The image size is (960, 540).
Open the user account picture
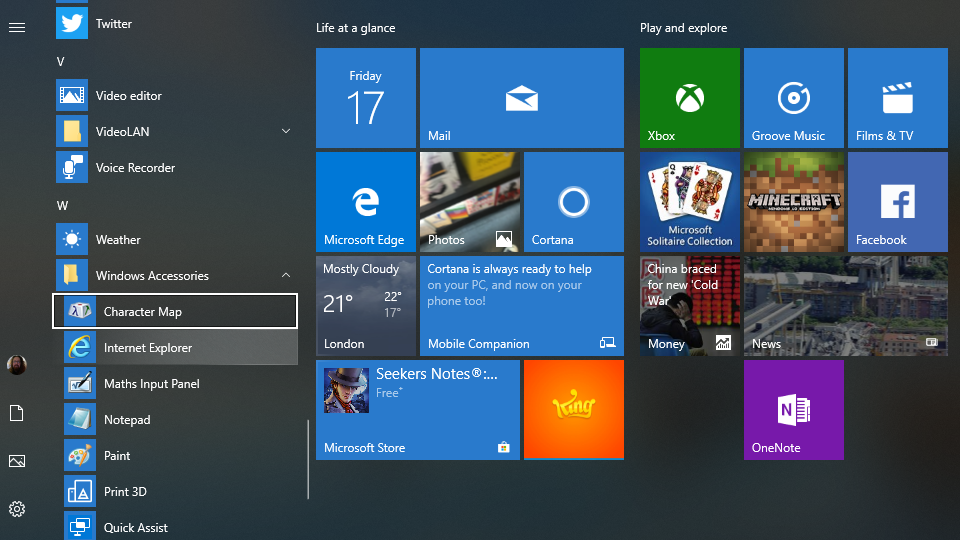(x=17, y=365)
